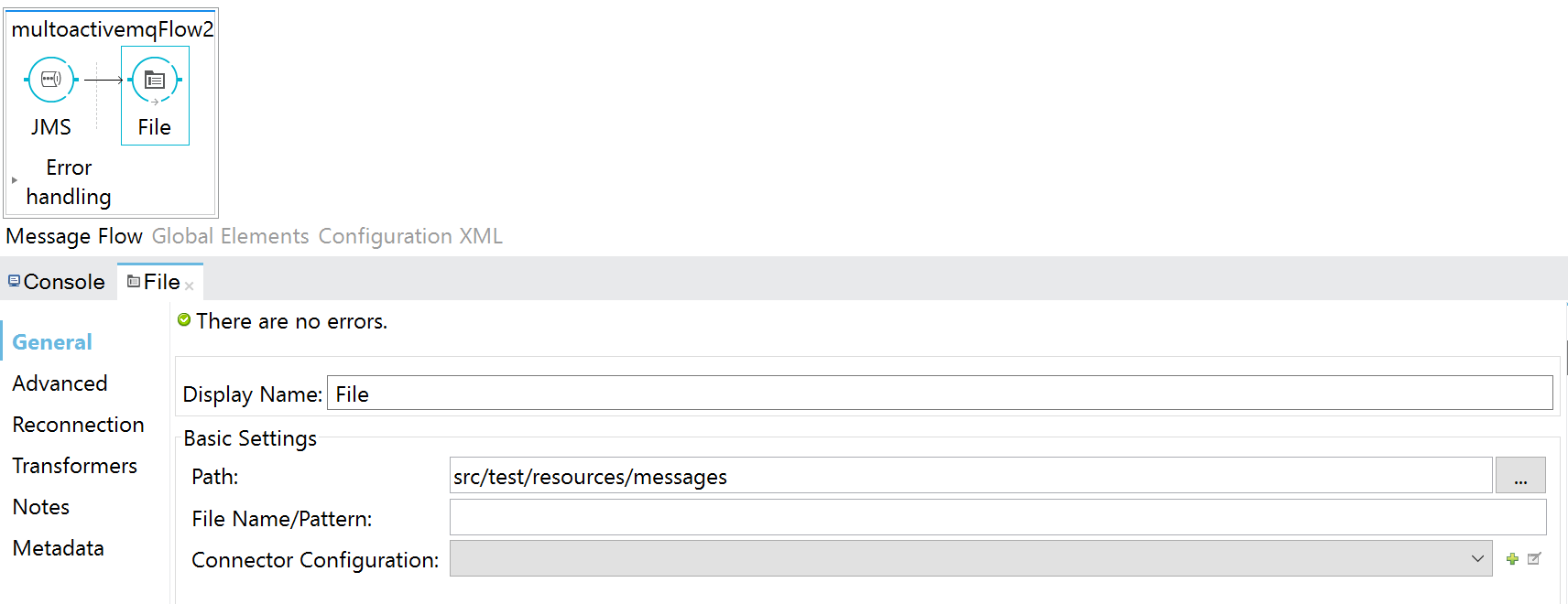Click the green no-errors status icon
The width and height of the screenshot is (1568, 604).
184,320
